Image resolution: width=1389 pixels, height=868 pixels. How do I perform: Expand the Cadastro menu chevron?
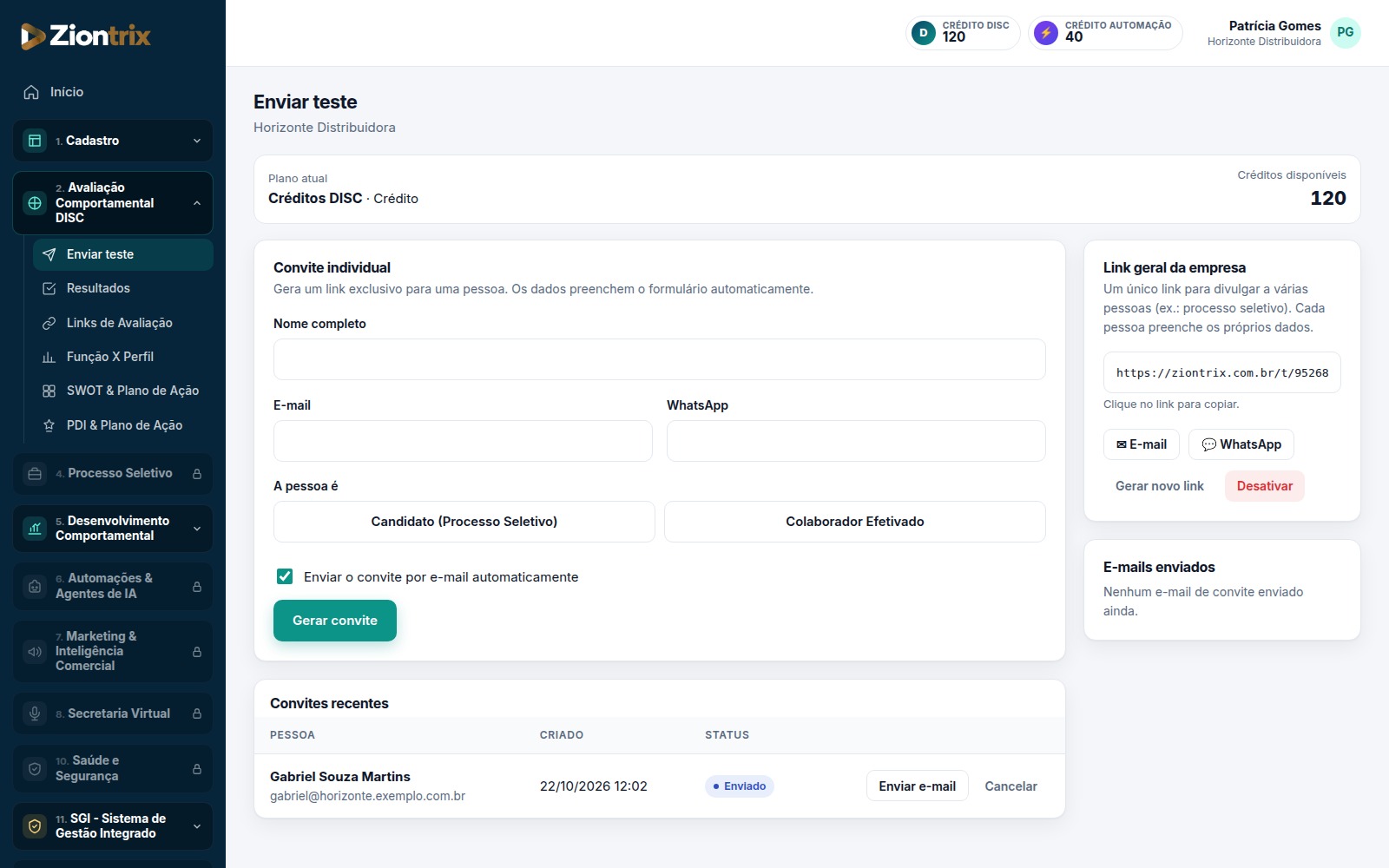coord(197,141)
